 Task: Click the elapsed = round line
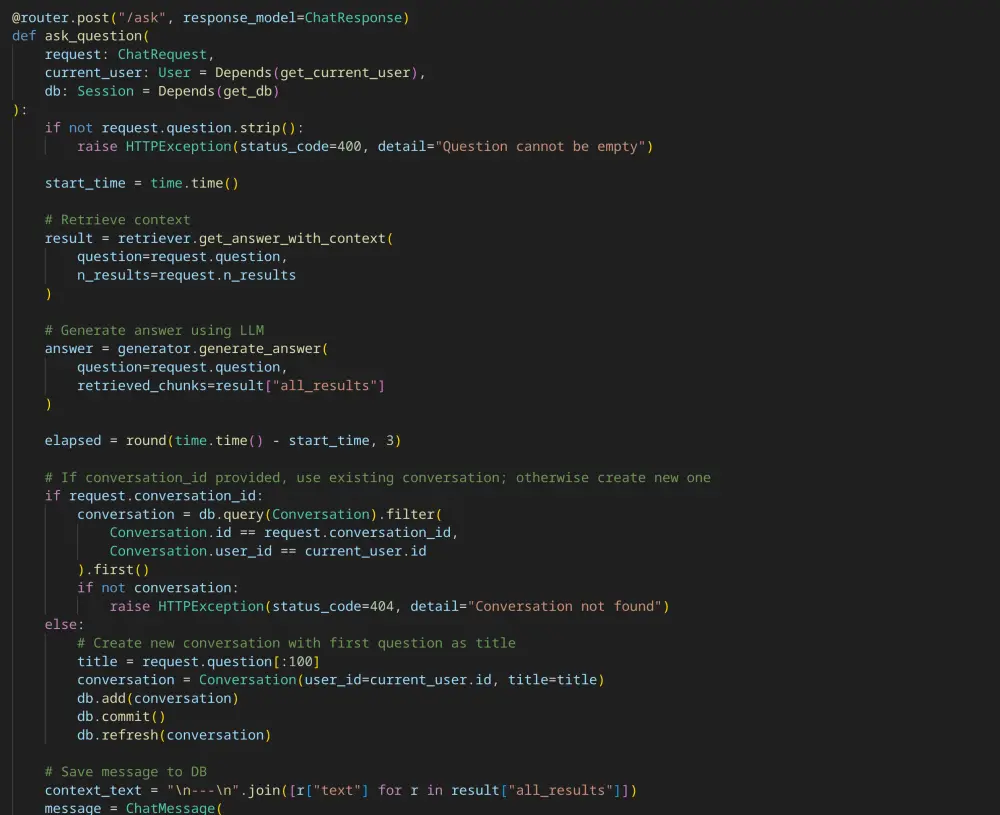(x=223, y=441)
